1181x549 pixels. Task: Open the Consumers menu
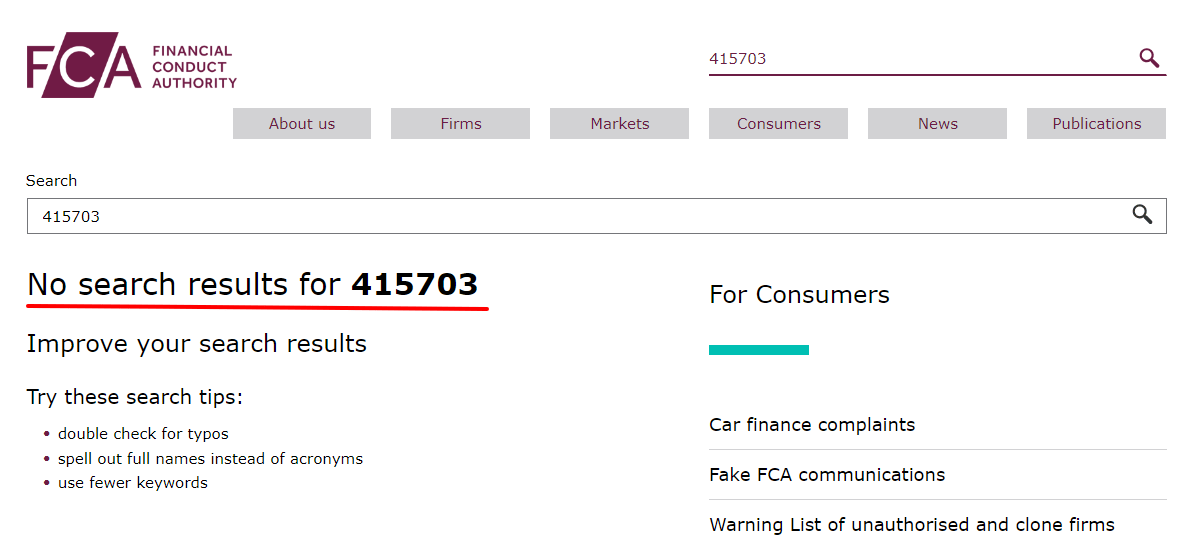point(779,124)
